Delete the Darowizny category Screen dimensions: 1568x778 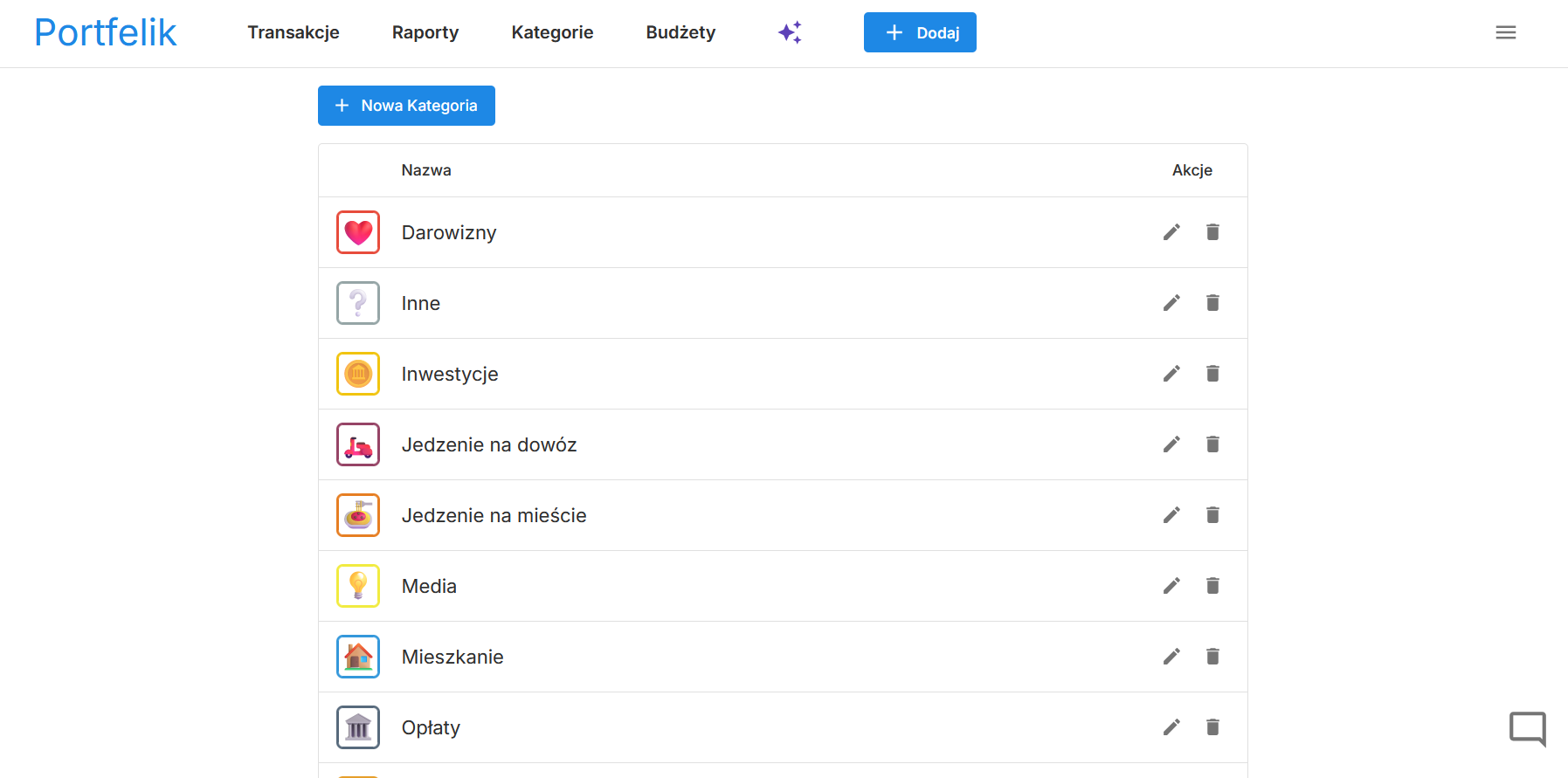[x=1212, y=232]
